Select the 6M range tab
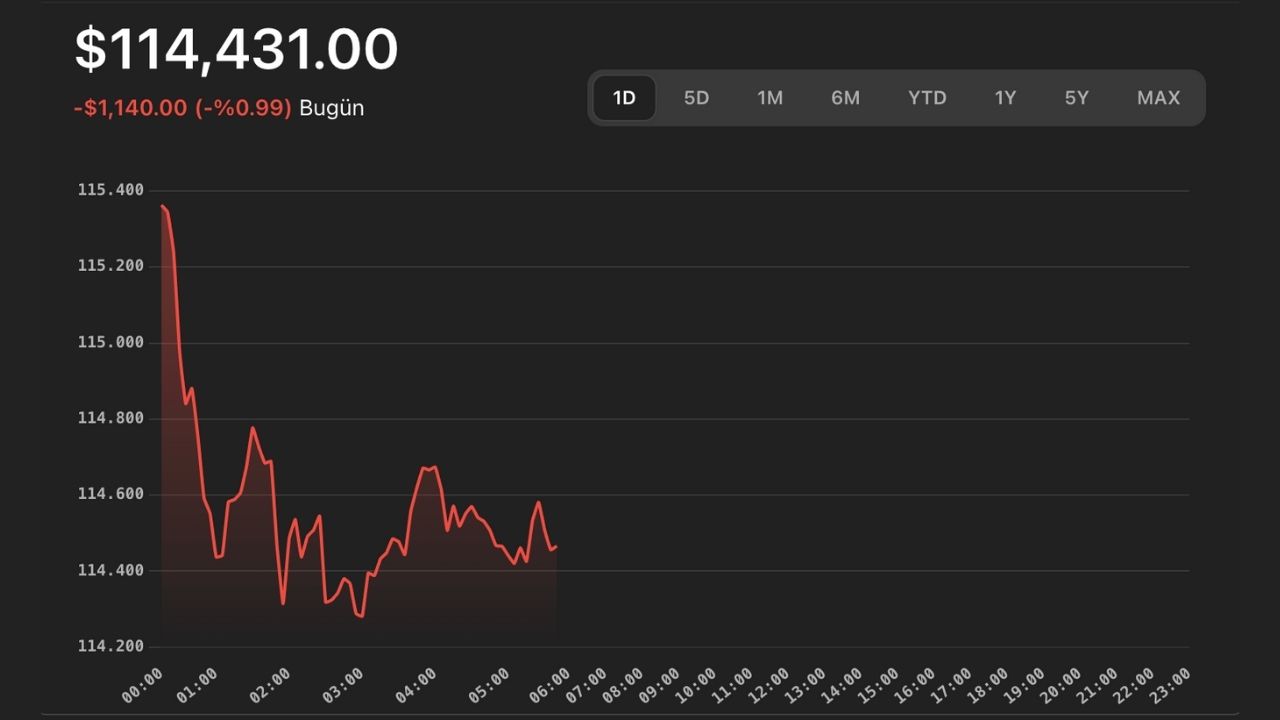Image resolution: width=1280 pixels, height=720 pixels. tap(845, 97)
